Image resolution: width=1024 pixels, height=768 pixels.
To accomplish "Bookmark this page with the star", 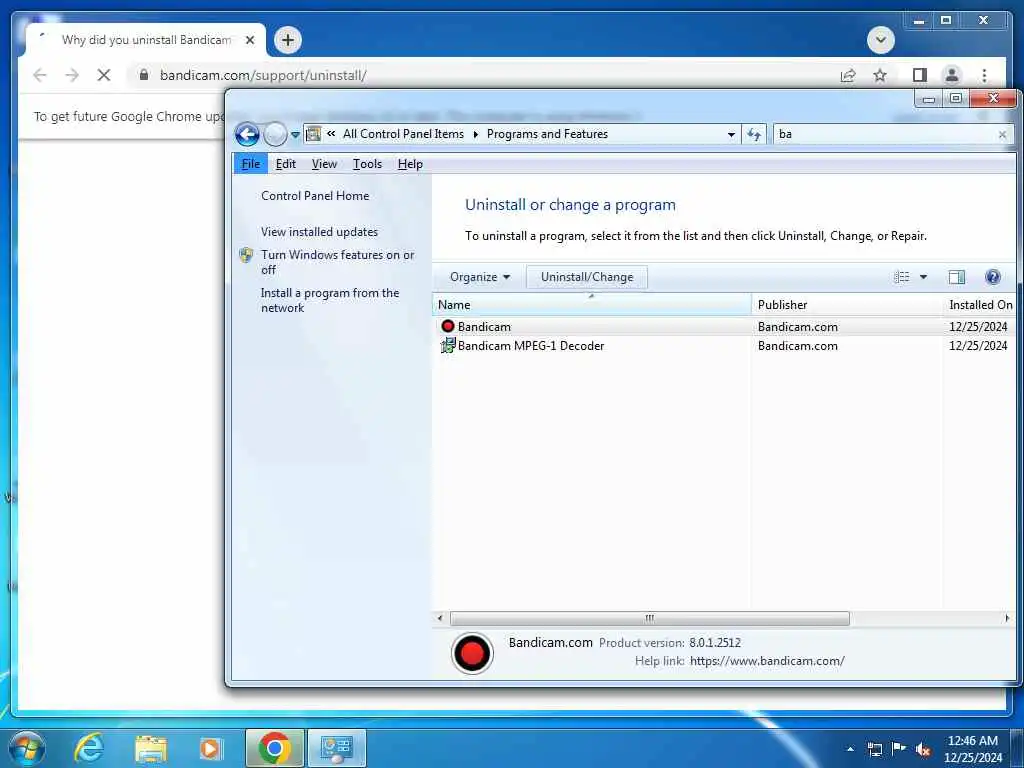I will 880,75.
